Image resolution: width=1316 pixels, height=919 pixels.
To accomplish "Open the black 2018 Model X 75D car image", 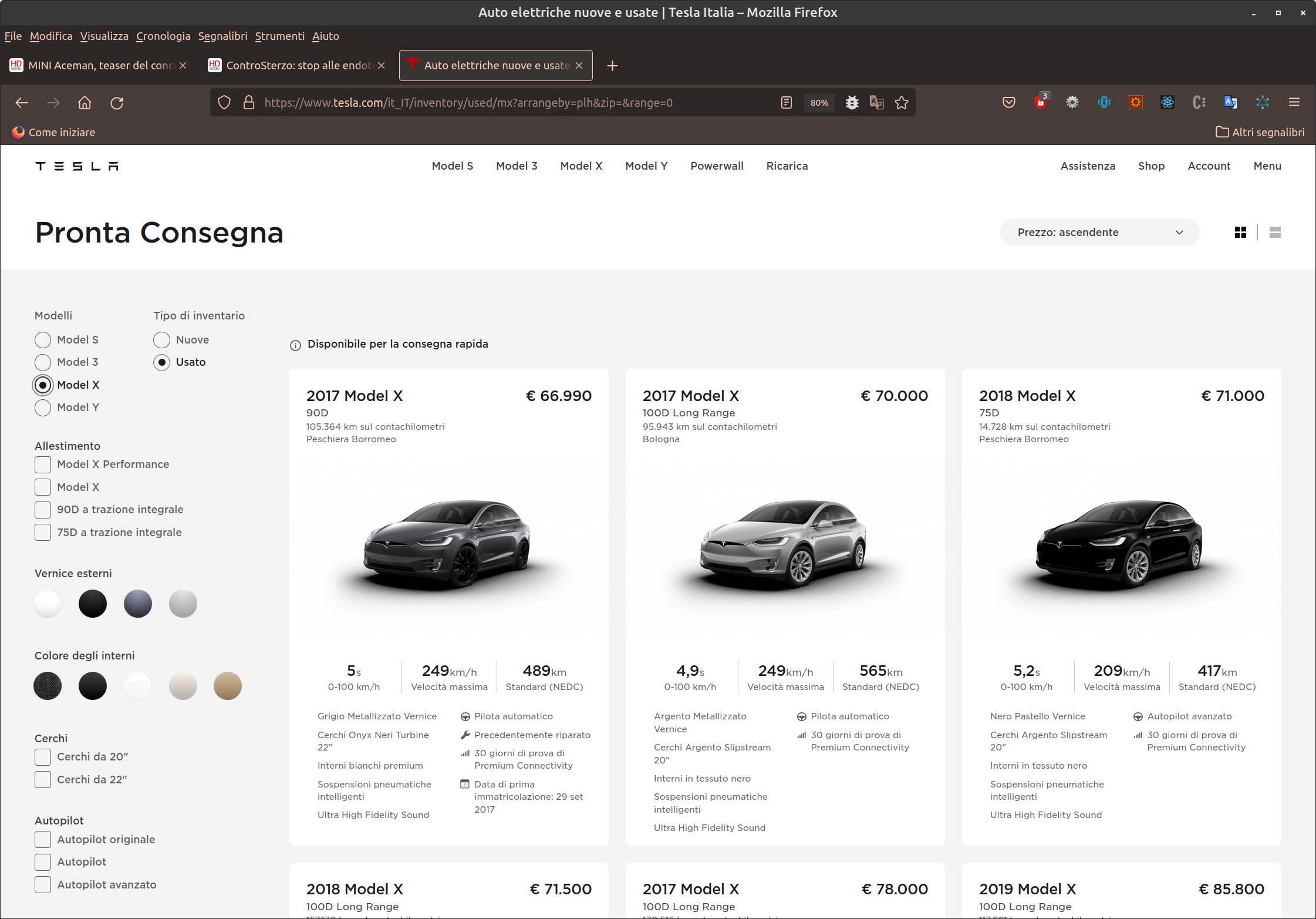I will tap(1122, 546).
